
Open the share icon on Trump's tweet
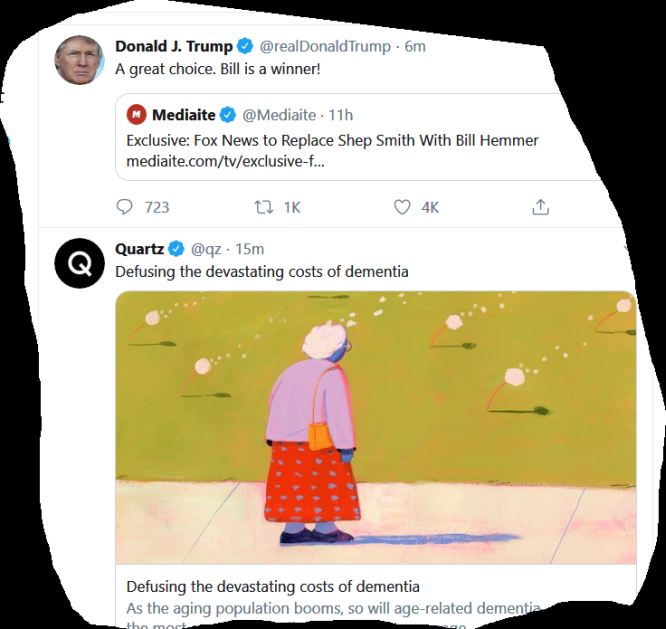tap(540, 207)
